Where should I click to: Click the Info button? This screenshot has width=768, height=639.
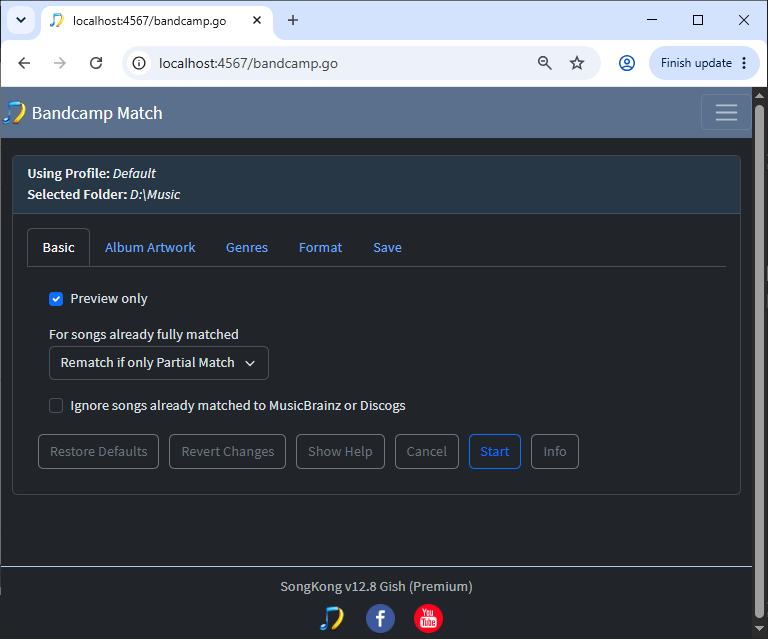pos(554,451)
